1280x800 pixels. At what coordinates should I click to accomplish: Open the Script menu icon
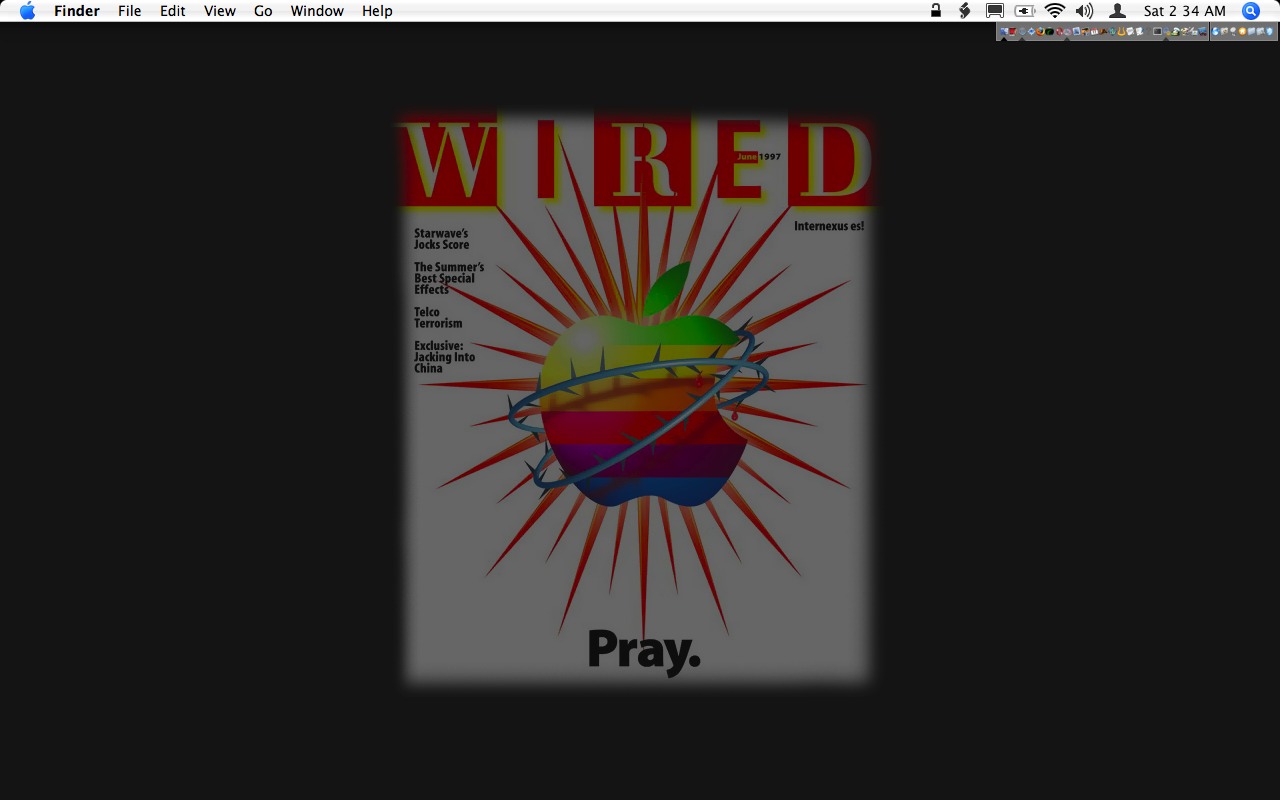pos(965,11)
